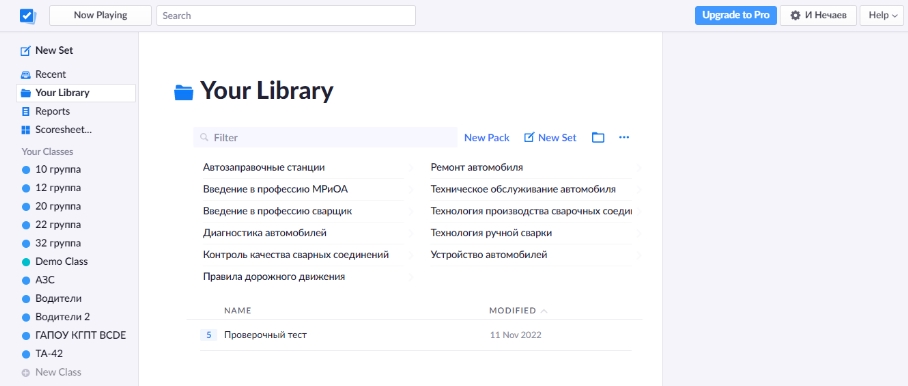This screenshot has height=386, width=908.
Task: Toggle sort order arrow next to MODIFIED
Action: click(x=544, y=311)
